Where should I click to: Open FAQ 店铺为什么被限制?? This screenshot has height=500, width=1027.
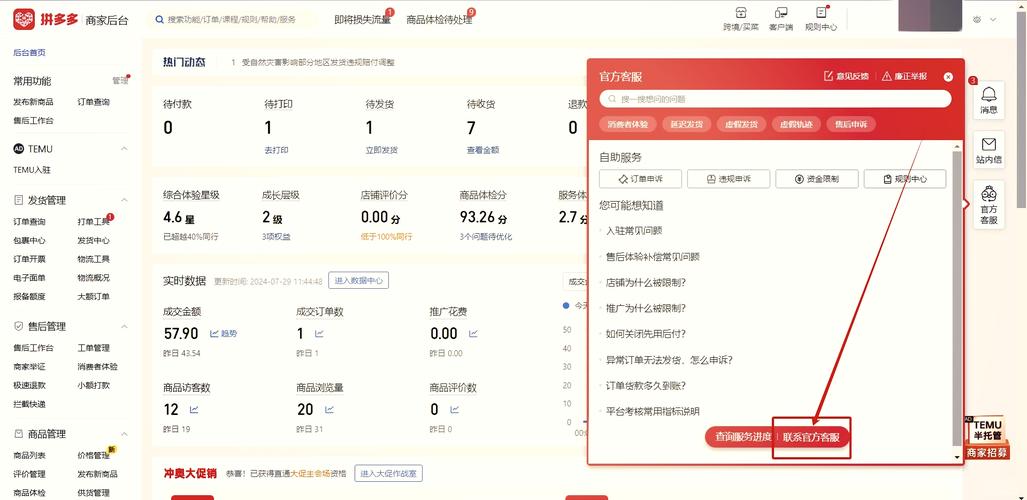coord(646,282)
